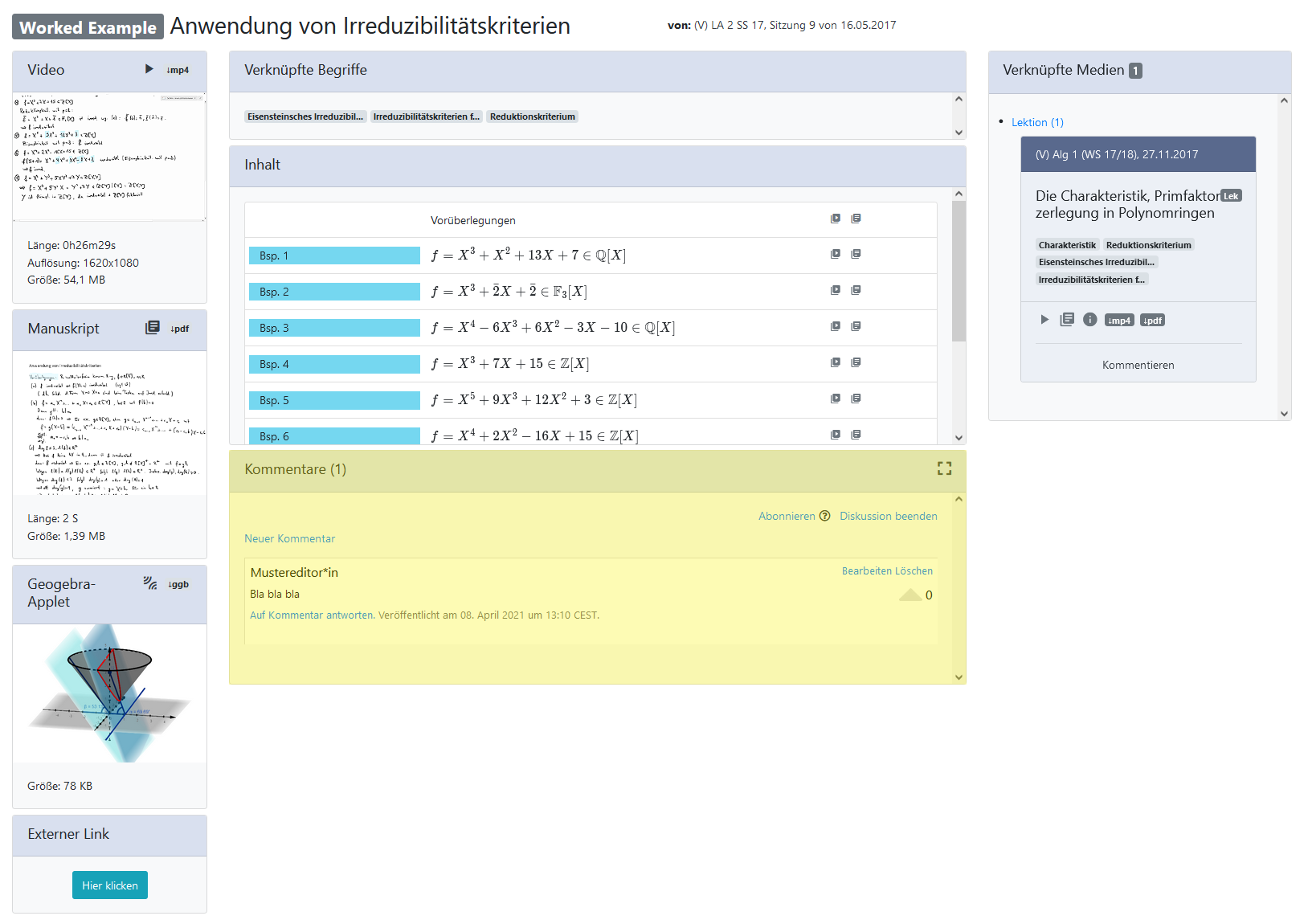Open manuscript page for Bsp. 3
This screenshot has height=924, width=1308.
pos(856,326)
